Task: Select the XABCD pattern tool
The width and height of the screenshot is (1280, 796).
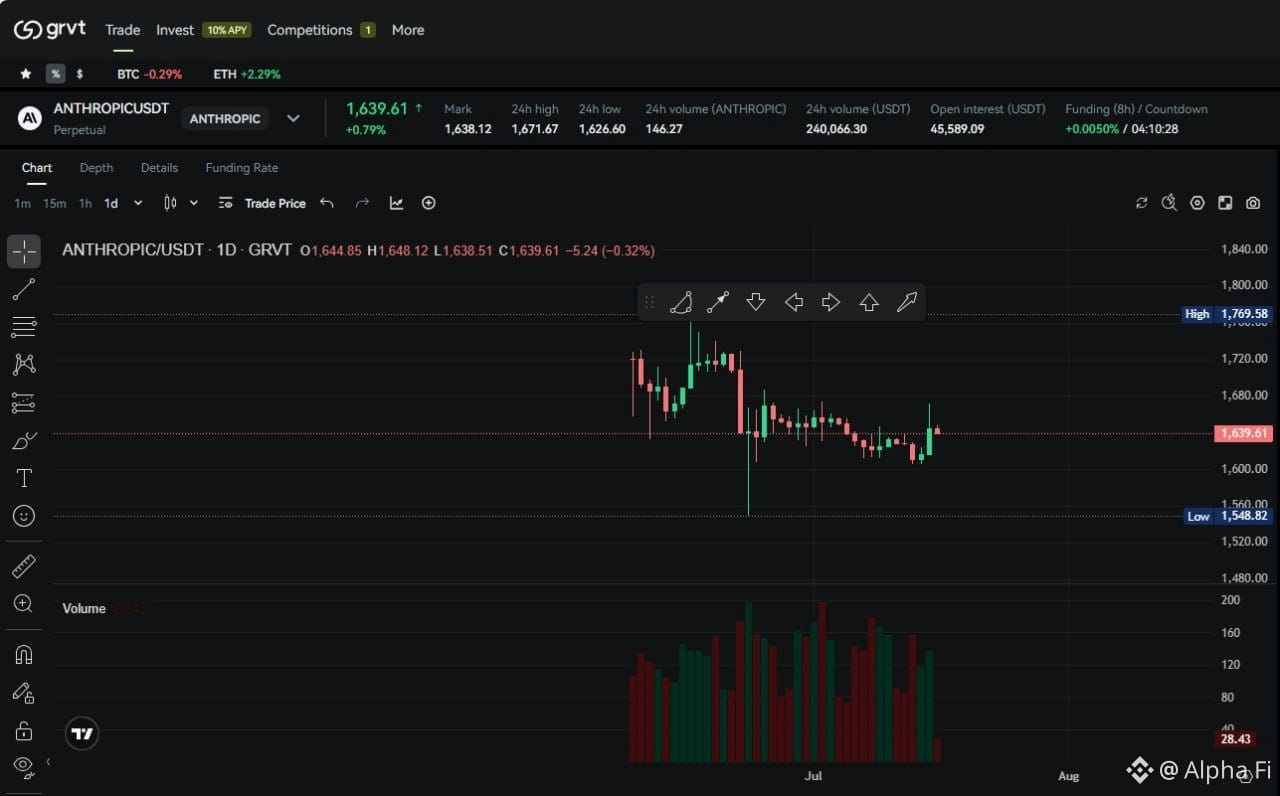Action: [24, 364]
